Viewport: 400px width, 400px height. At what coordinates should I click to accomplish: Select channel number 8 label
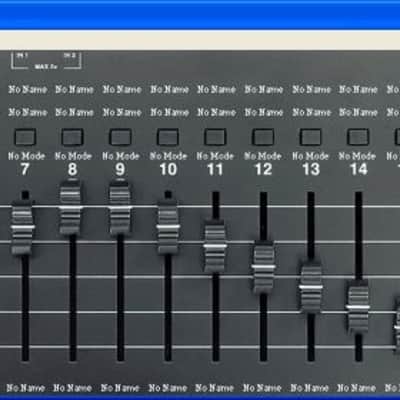72,169
